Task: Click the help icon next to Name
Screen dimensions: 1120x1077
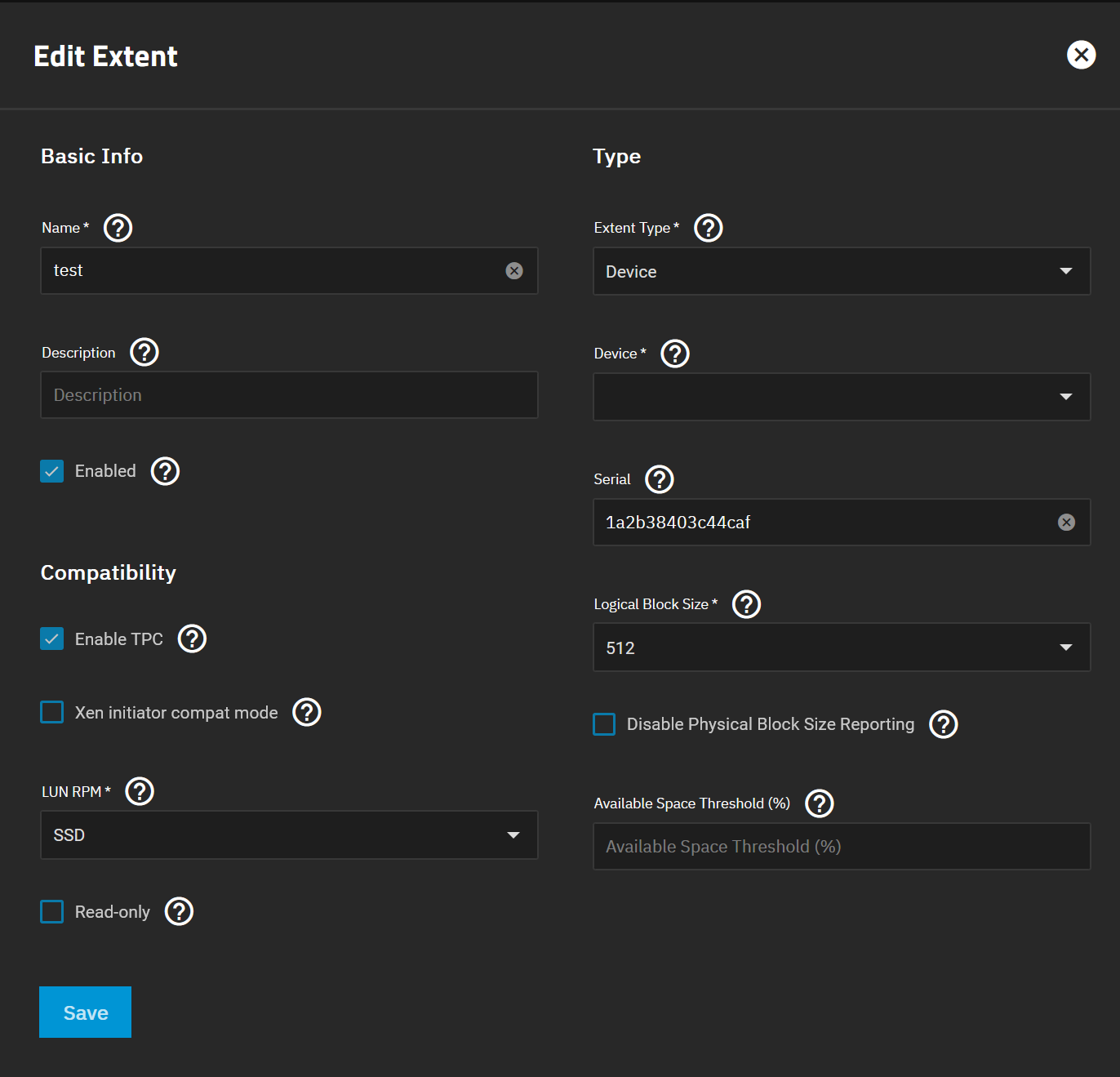Action: coord(118,228)
